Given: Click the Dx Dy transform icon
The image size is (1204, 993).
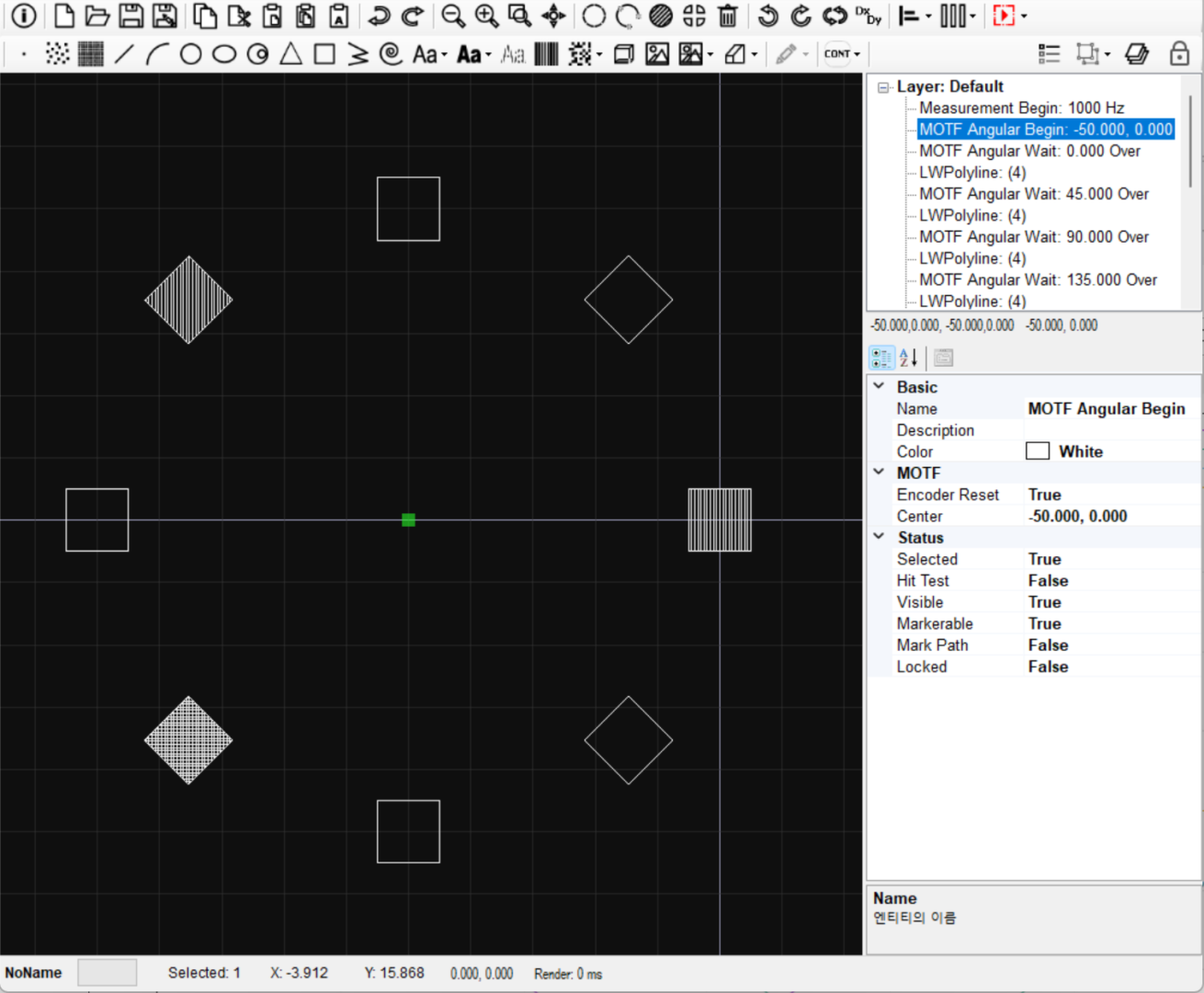Looking at the screenshot, I should point(868,16).
